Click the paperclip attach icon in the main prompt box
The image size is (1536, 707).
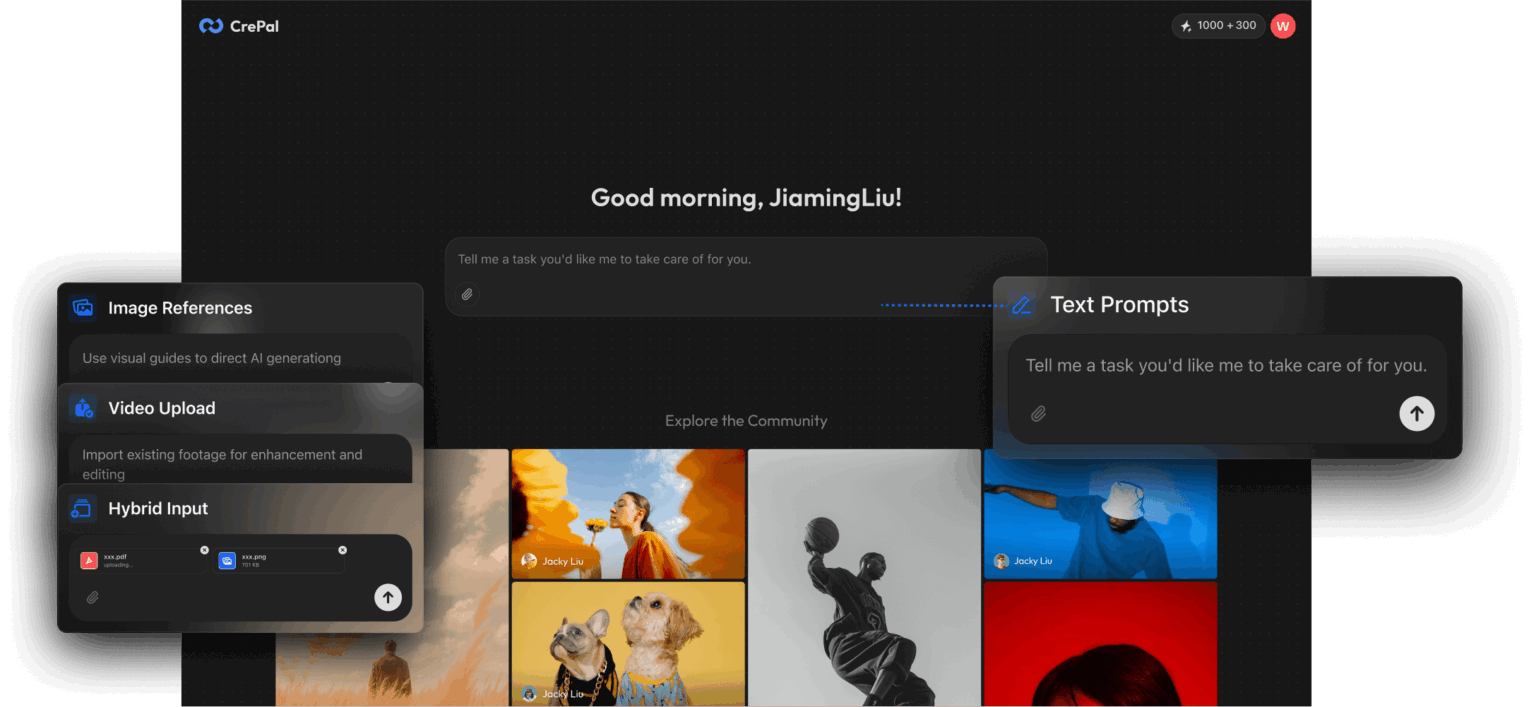(x=467, y=294)
